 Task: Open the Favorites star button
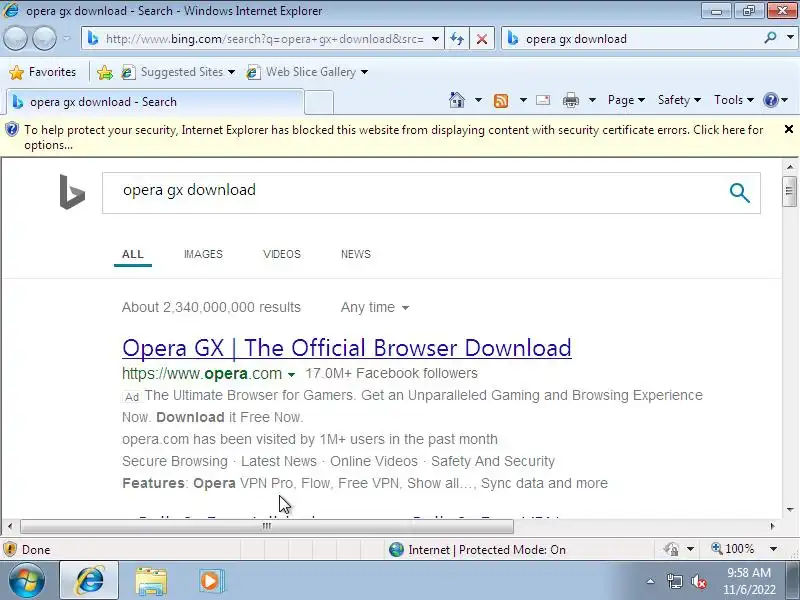point(43,72)
